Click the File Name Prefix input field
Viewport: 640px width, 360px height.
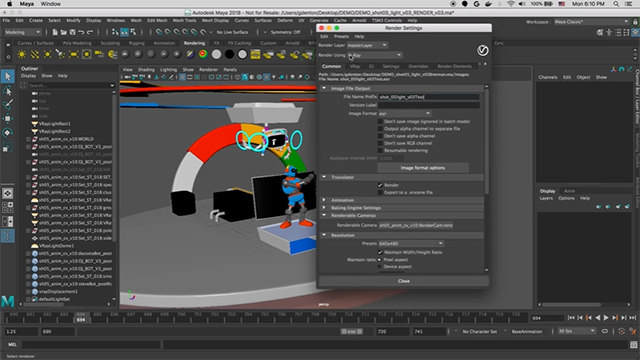coord(429,97)
